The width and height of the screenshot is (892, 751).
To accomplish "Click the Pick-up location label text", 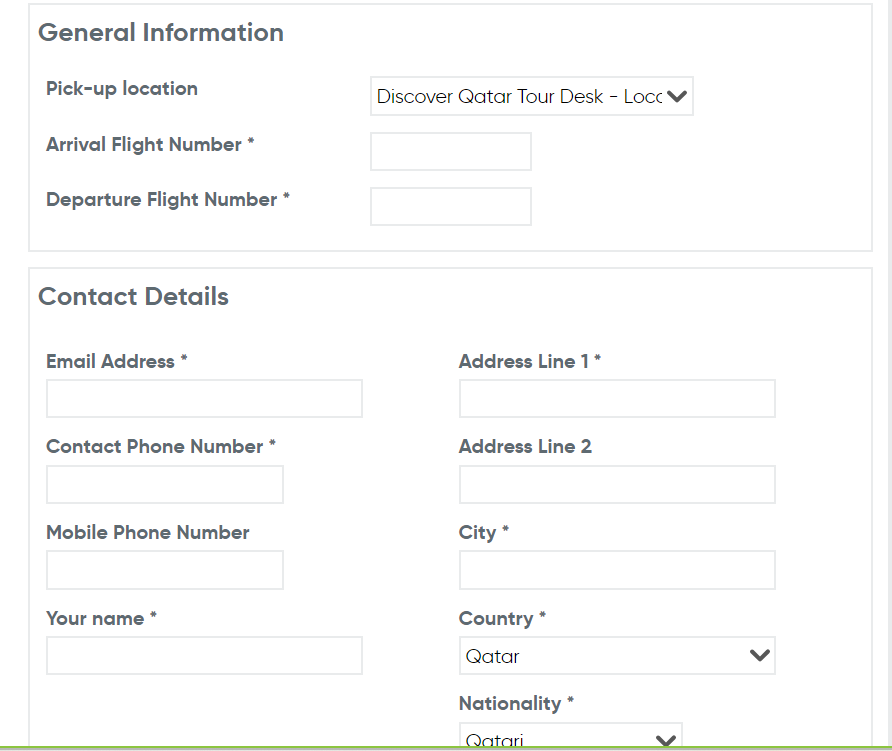I will coord(122,89).
